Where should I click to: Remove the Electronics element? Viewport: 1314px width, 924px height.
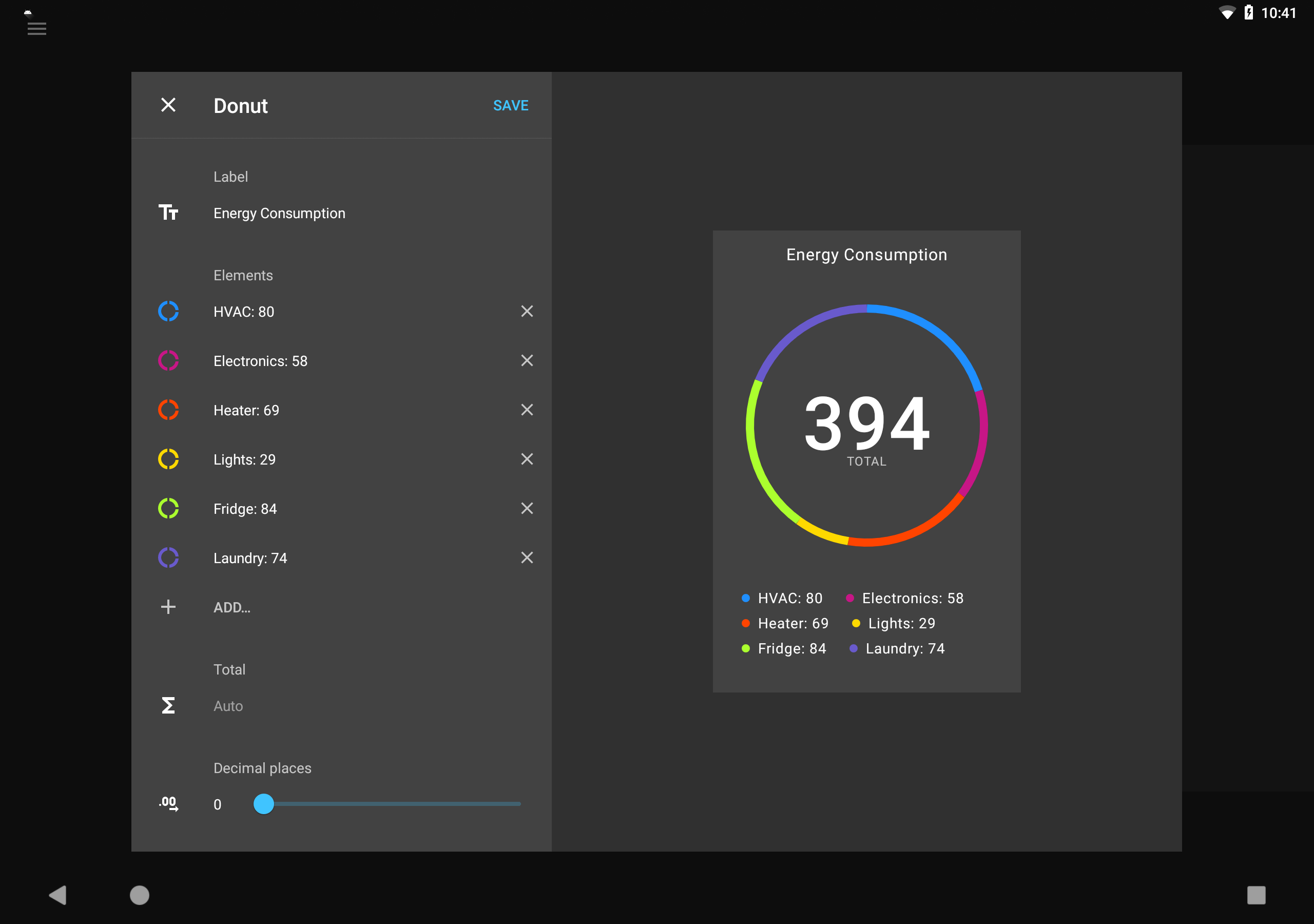(527, 361)
